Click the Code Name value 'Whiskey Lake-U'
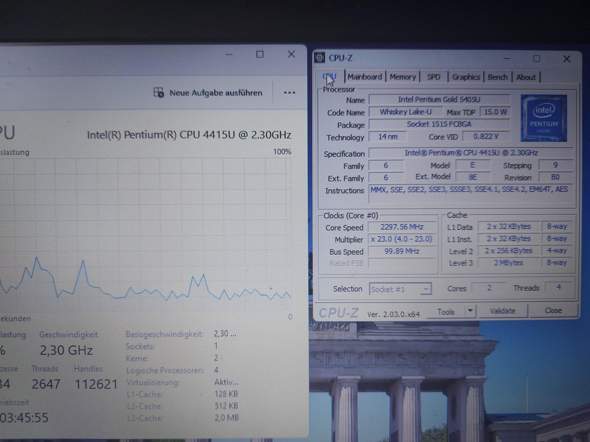Viewport: 590px width, 442px height. pos(405,112)
